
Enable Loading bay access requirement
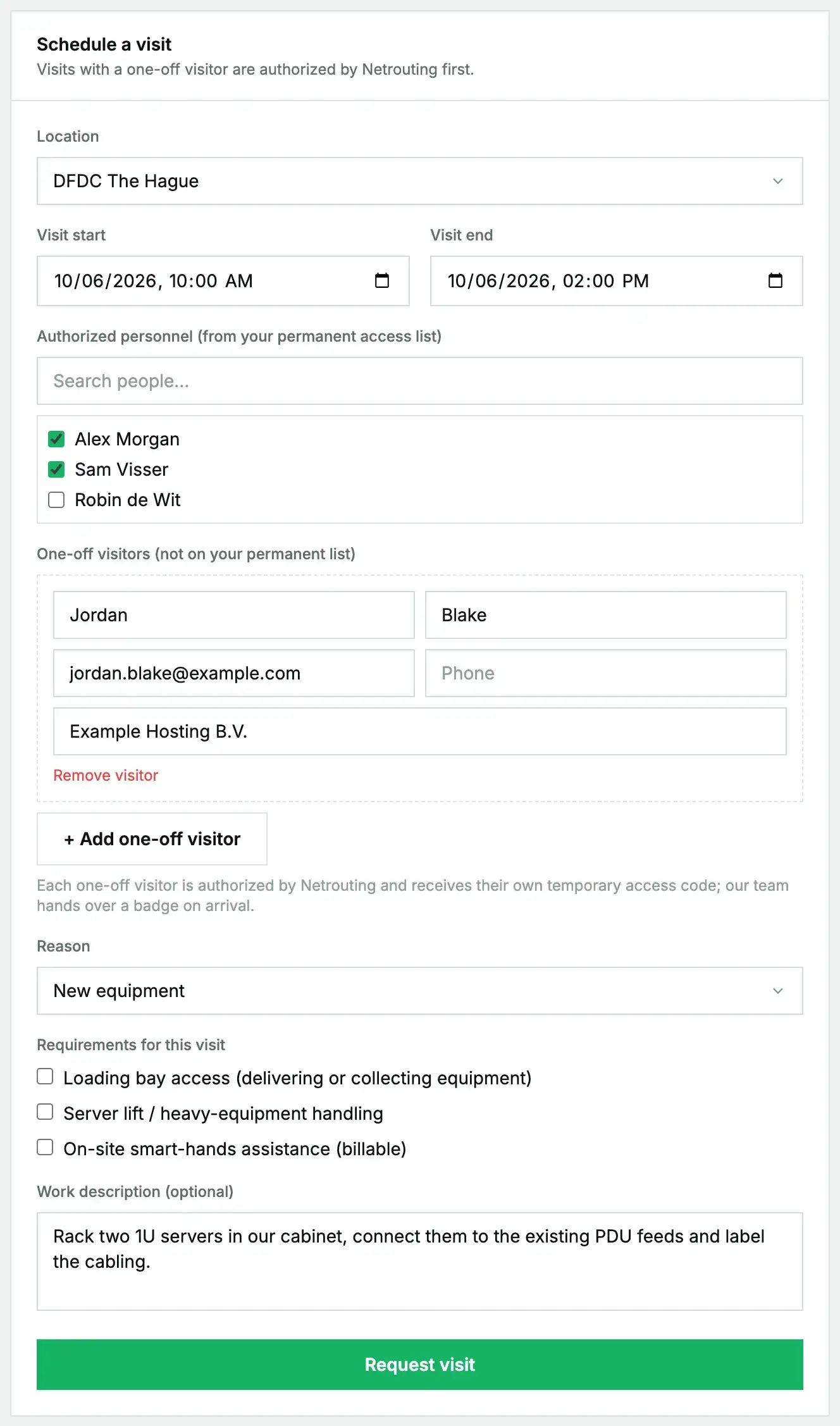(45, 1077)
